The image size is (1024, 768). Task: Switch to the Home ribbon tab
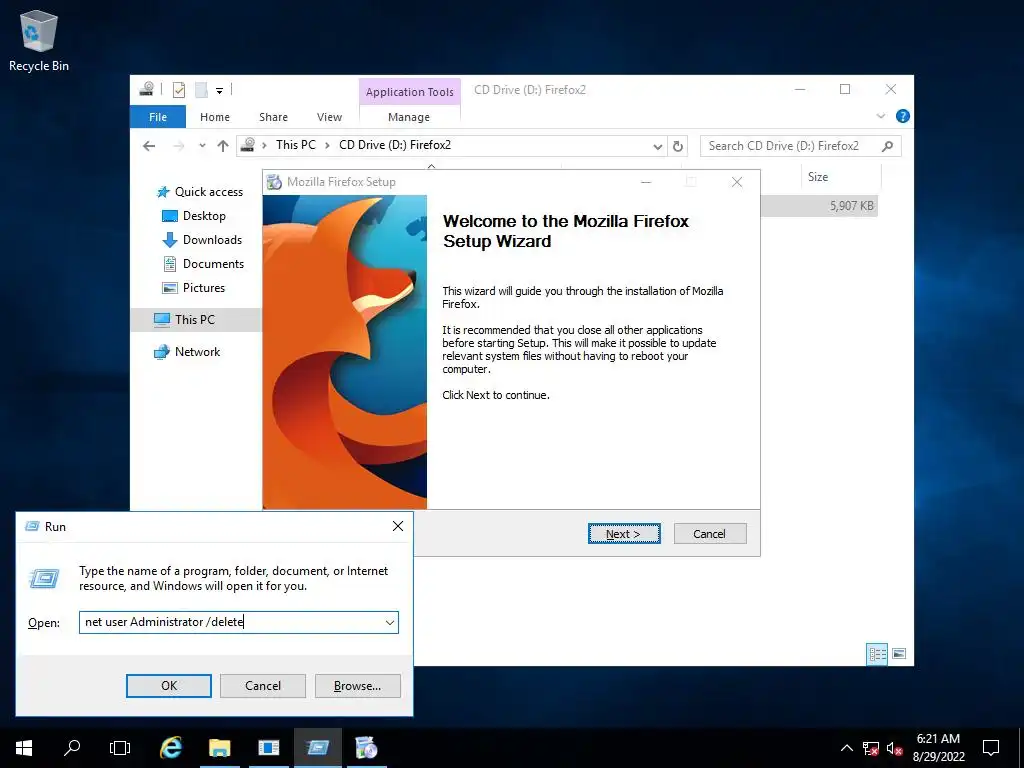coord(215,117)
